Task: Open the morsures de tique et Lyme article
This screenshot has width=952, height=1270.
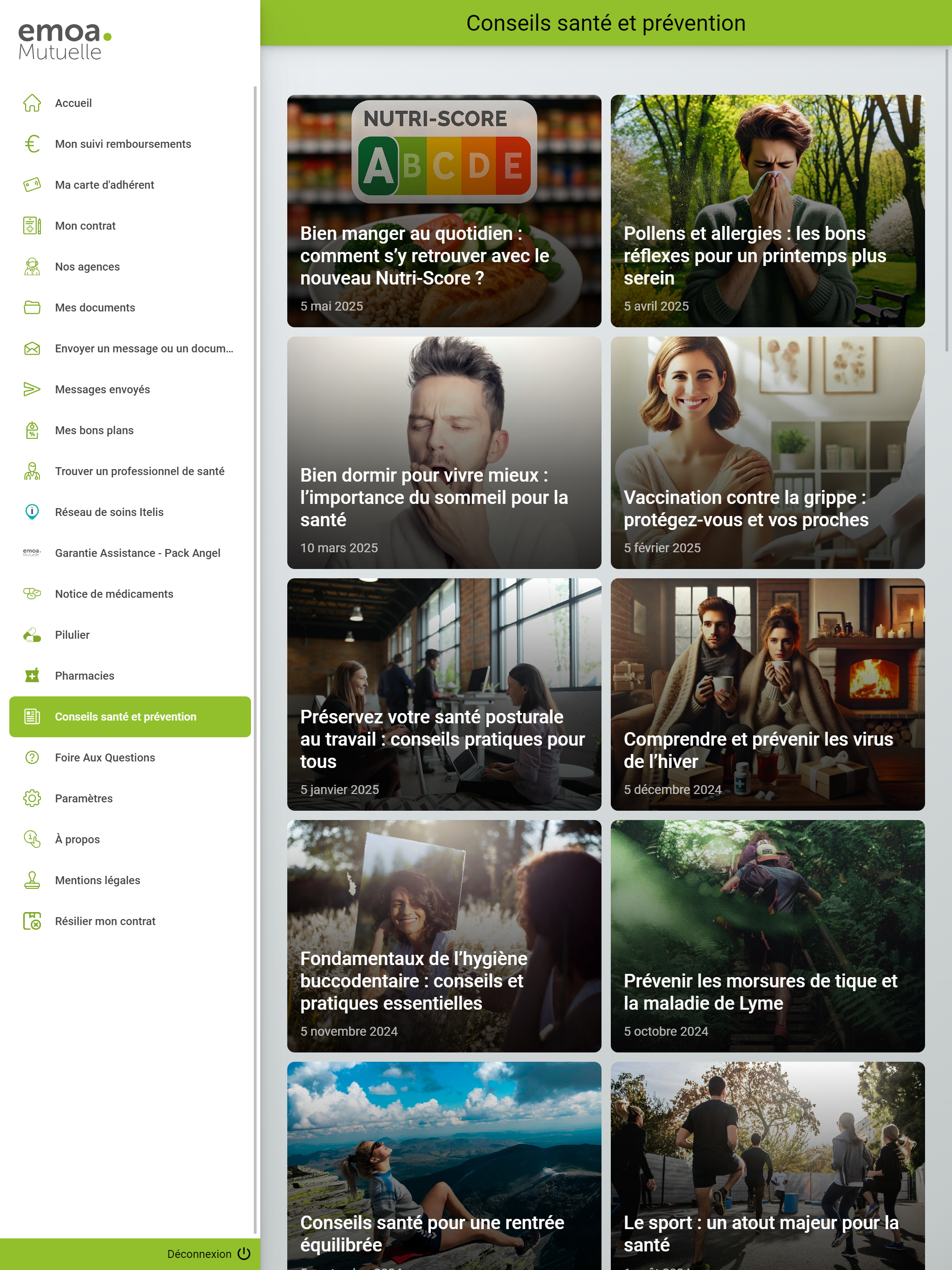Action: (x=767, y=936)
